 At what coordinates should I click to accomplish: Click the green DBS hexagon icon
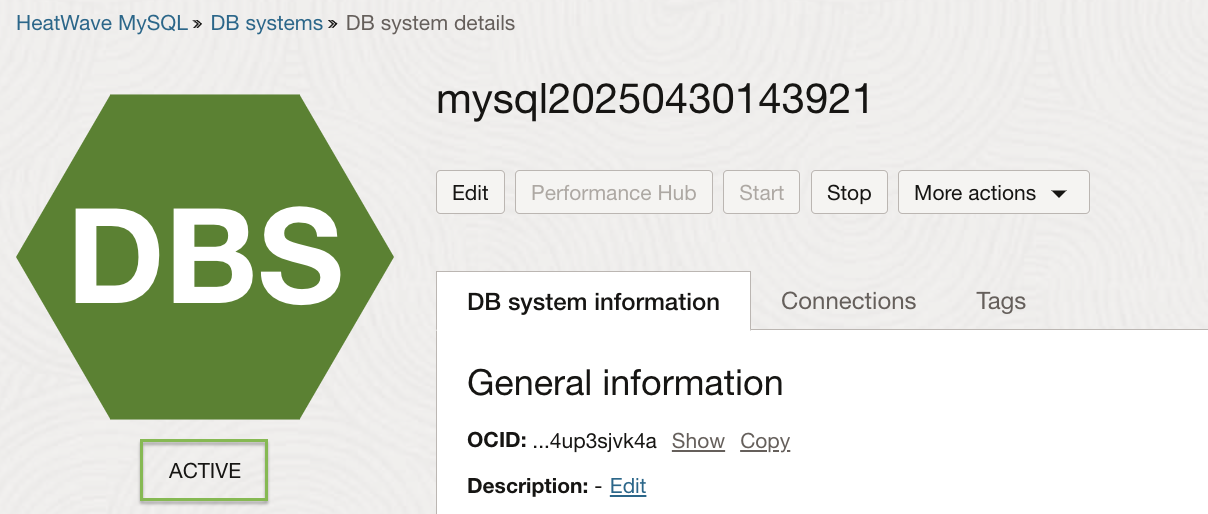205,257
